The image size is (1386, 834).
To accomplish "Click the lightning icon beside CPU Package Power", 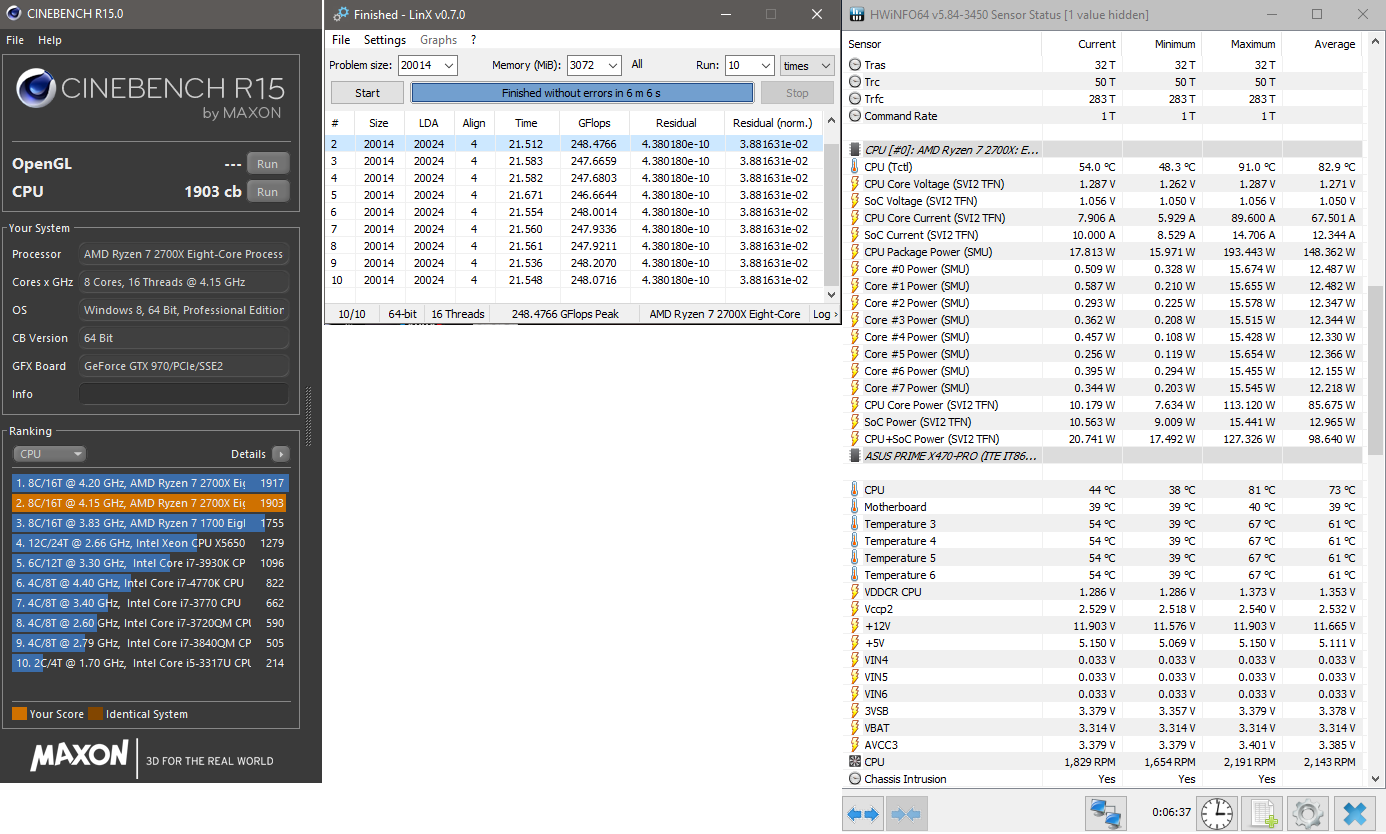I will [855, 252].
